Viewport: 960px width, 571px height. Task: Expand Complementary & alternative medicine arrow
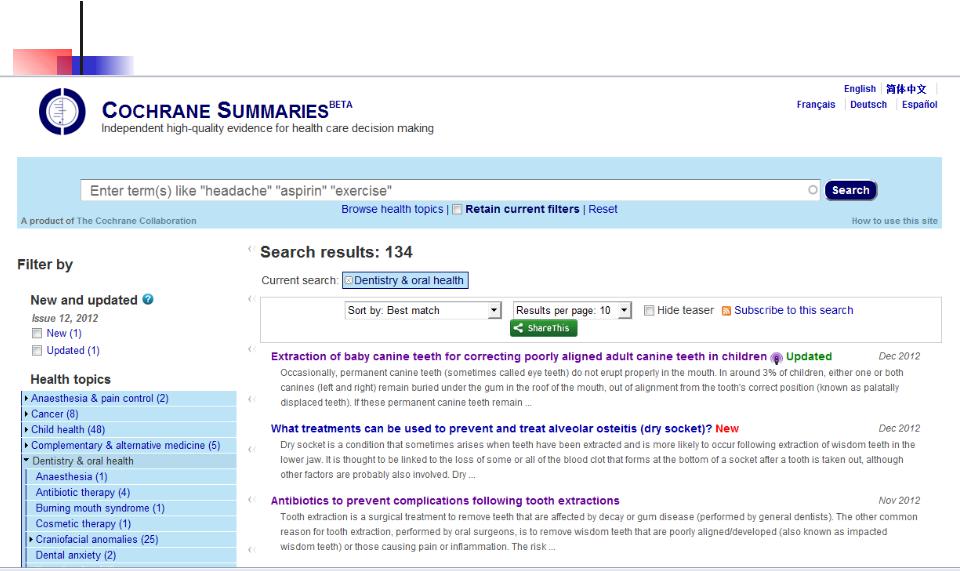26,446
